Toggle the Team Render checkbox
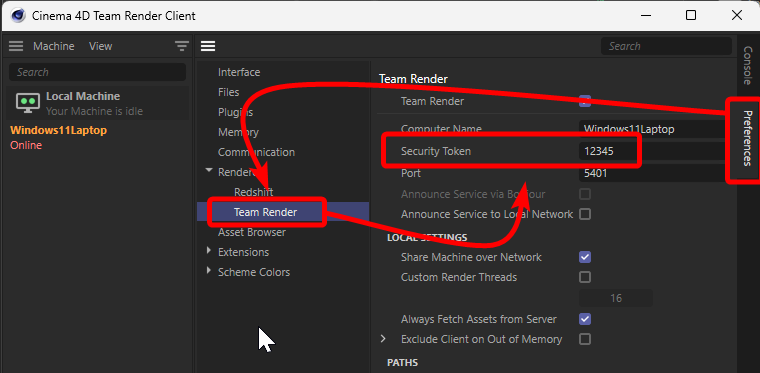The width and height of the screenshot is (760, 373). [x=585, y=101]
